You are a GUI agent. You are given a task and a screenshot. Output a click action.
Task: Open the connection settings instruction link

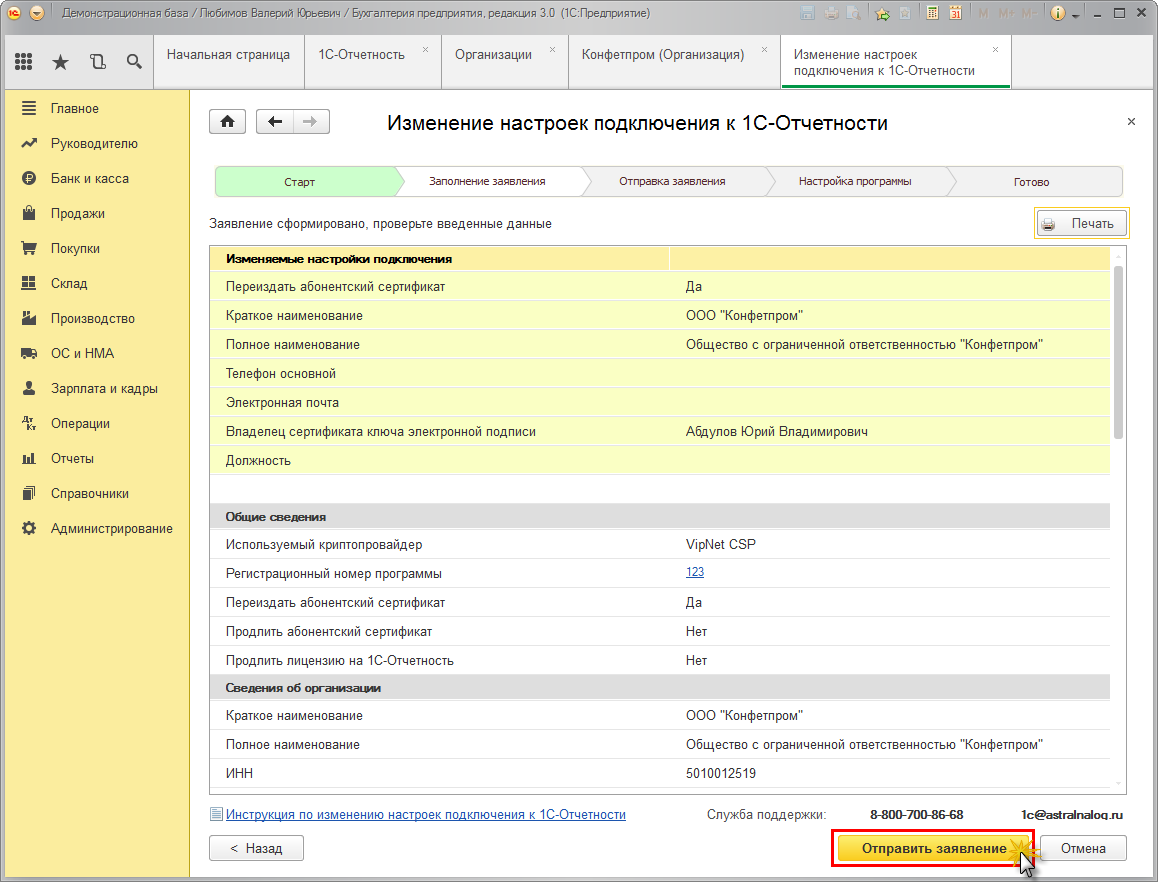click(425, 815)
